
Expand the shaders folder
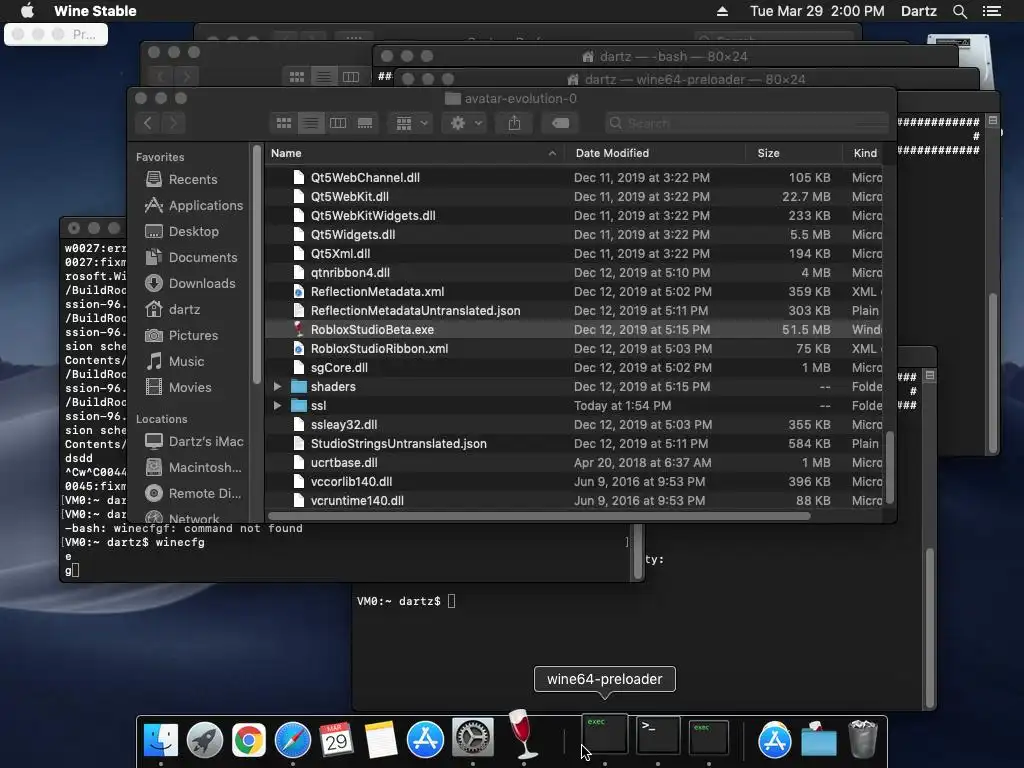(x=278, y=387)
